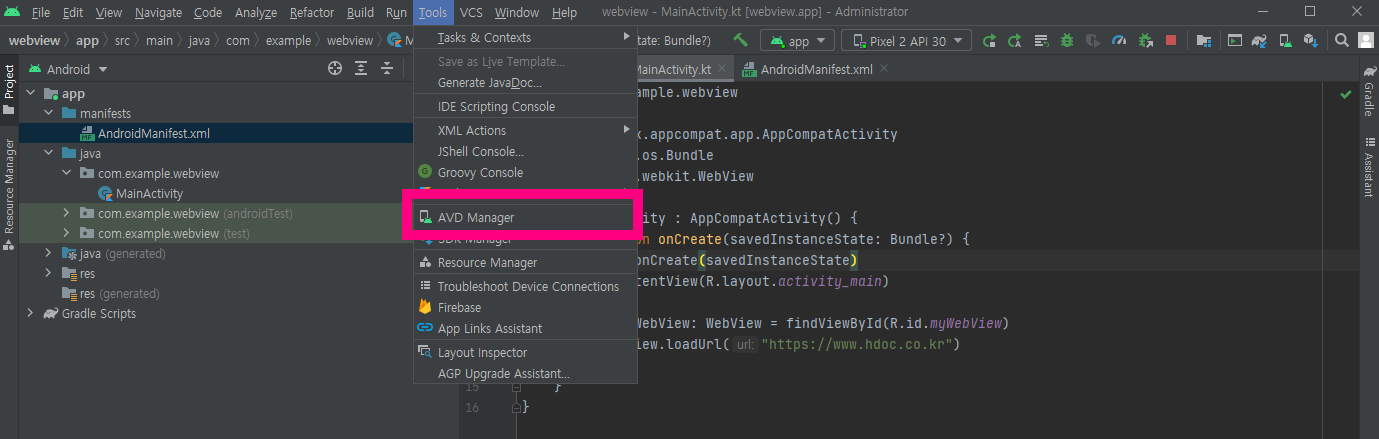Click the red Stop button
This screenshot has width=1379, height=439.
pyautogui.click(x=1171, y=41)
